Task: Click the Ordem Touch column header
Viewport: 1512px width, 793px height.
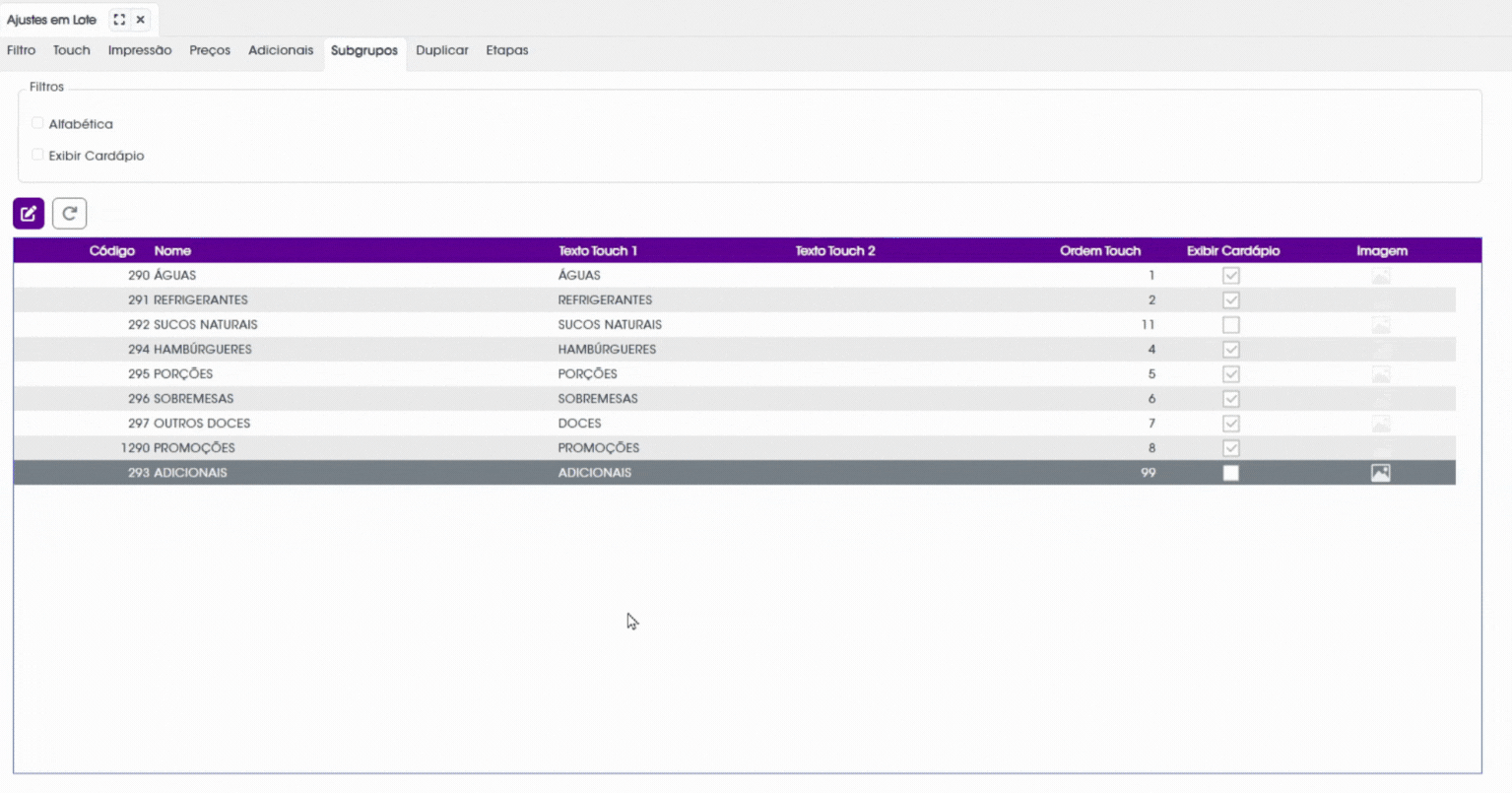Action: [1100, 251]
